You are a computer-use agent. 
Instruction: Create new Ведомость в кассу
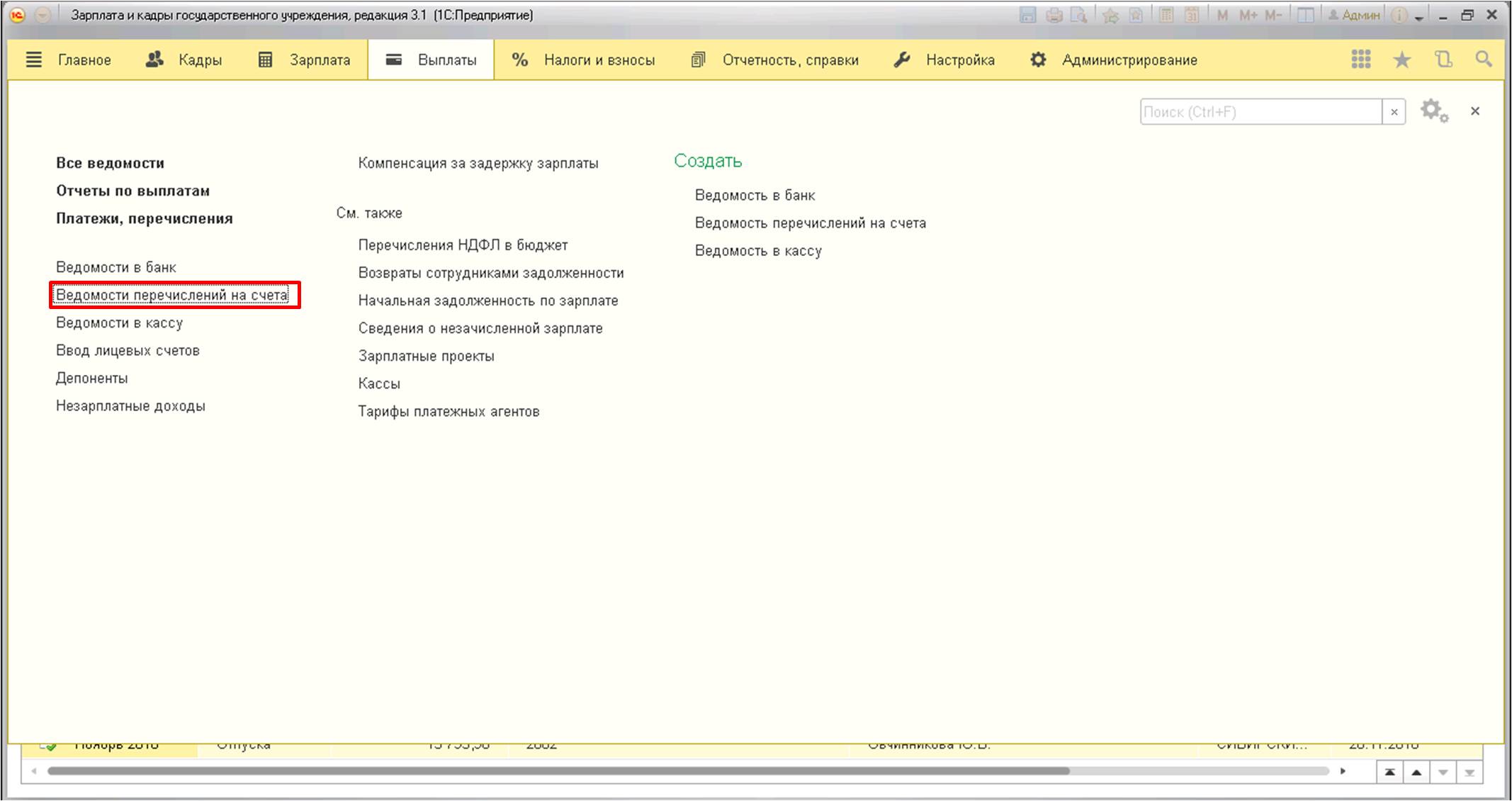pos(758,251)
